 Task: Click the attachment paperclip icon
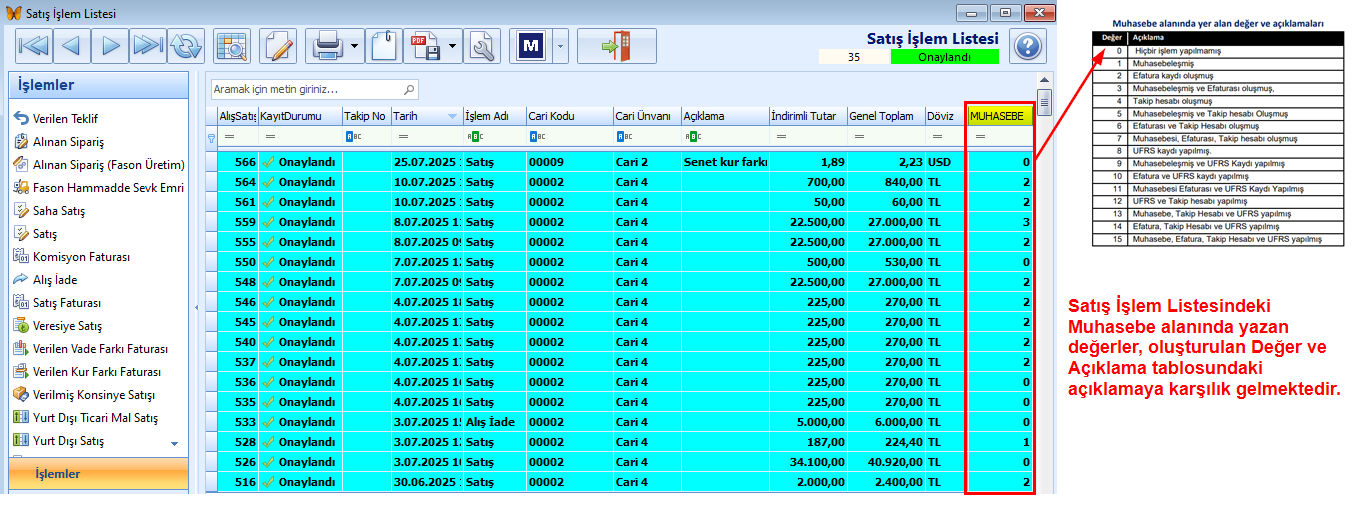pyautogui.click(x=383, y=46)
